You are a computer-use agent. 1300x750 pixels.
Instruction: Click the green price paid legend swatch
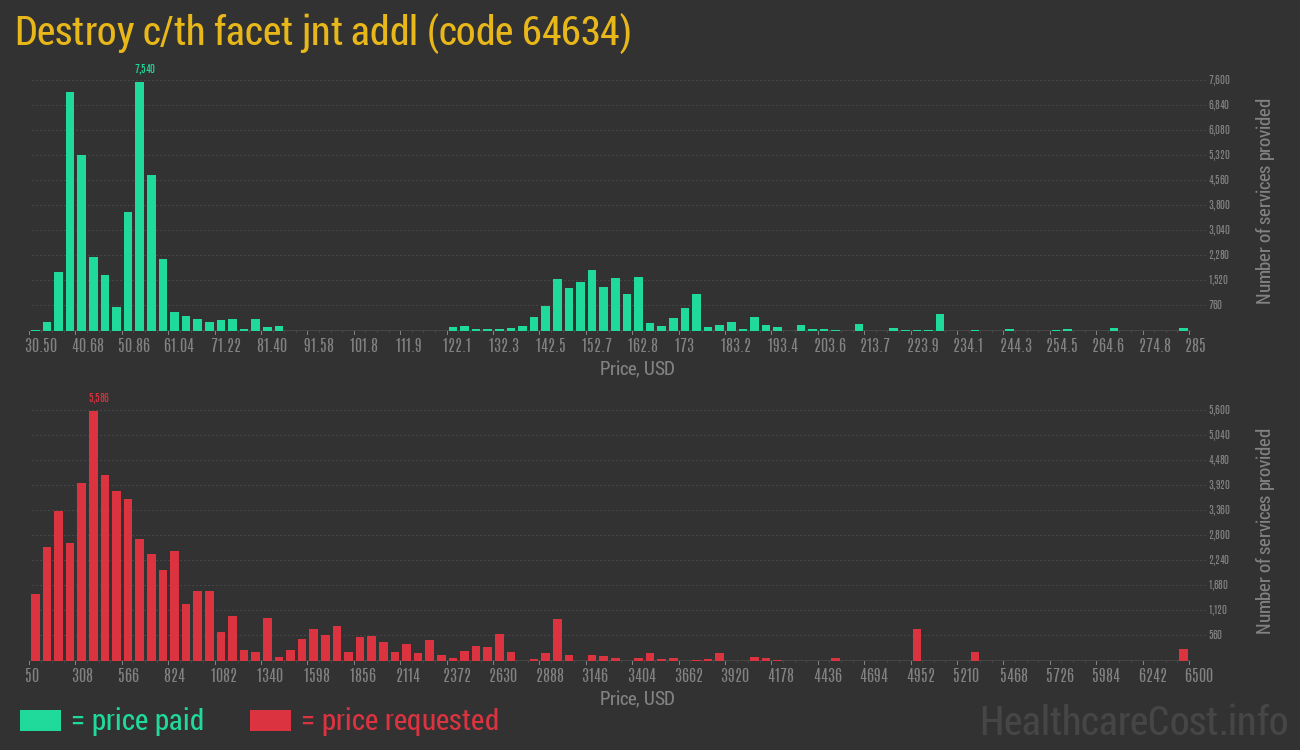tap(40, 720)
